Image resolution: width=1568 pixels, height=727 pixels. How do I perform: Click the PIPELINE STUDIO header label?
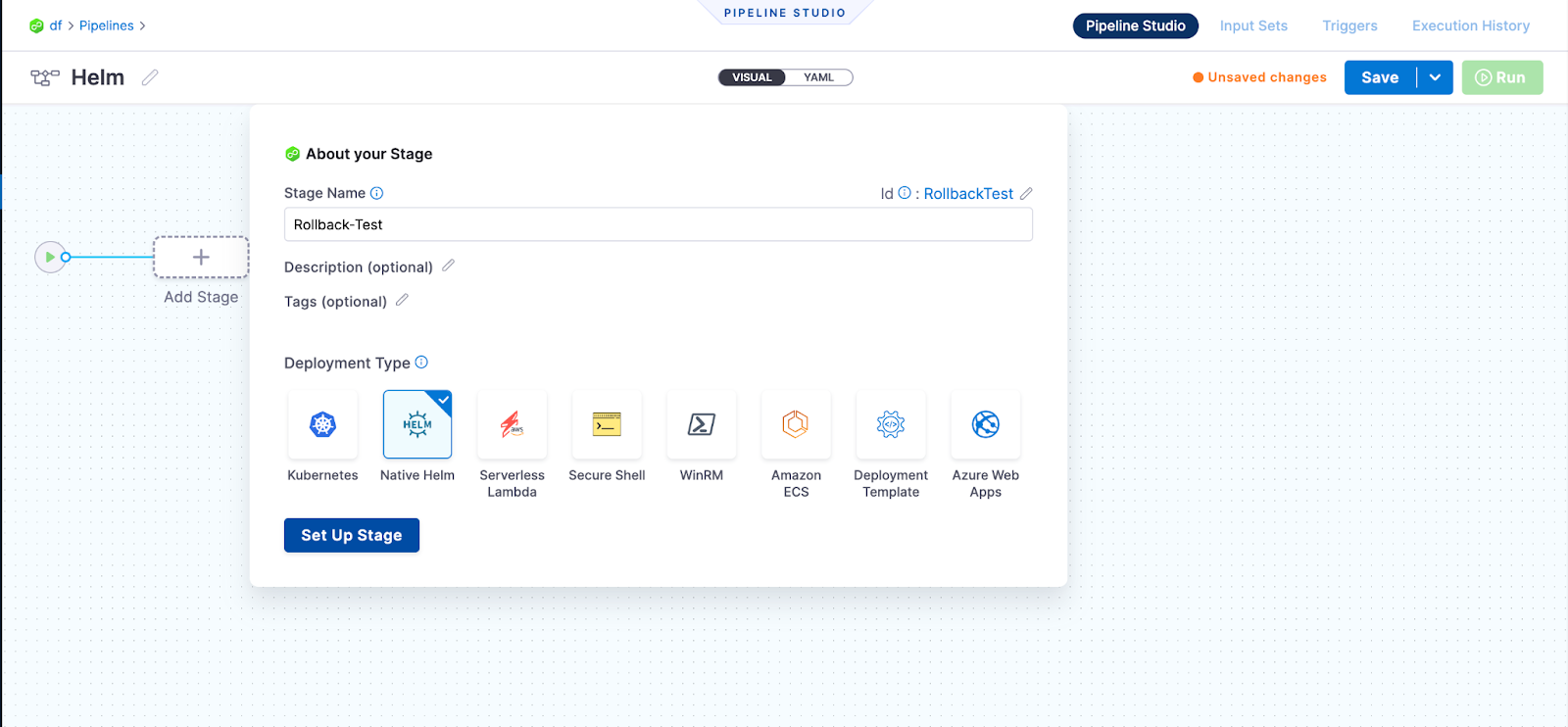click(x=785, y=13)
